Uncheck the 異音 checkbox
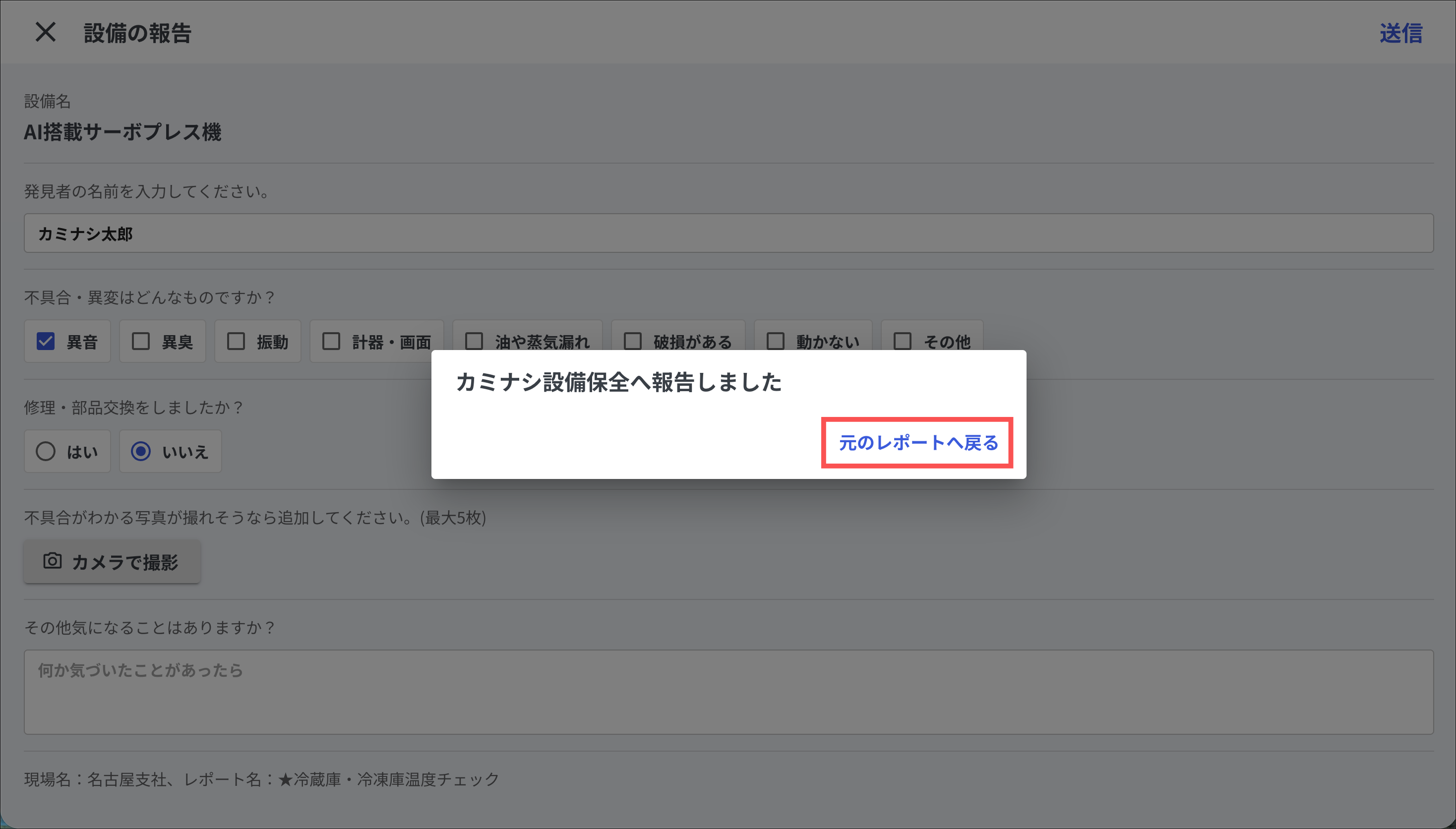 click(46, 342)
